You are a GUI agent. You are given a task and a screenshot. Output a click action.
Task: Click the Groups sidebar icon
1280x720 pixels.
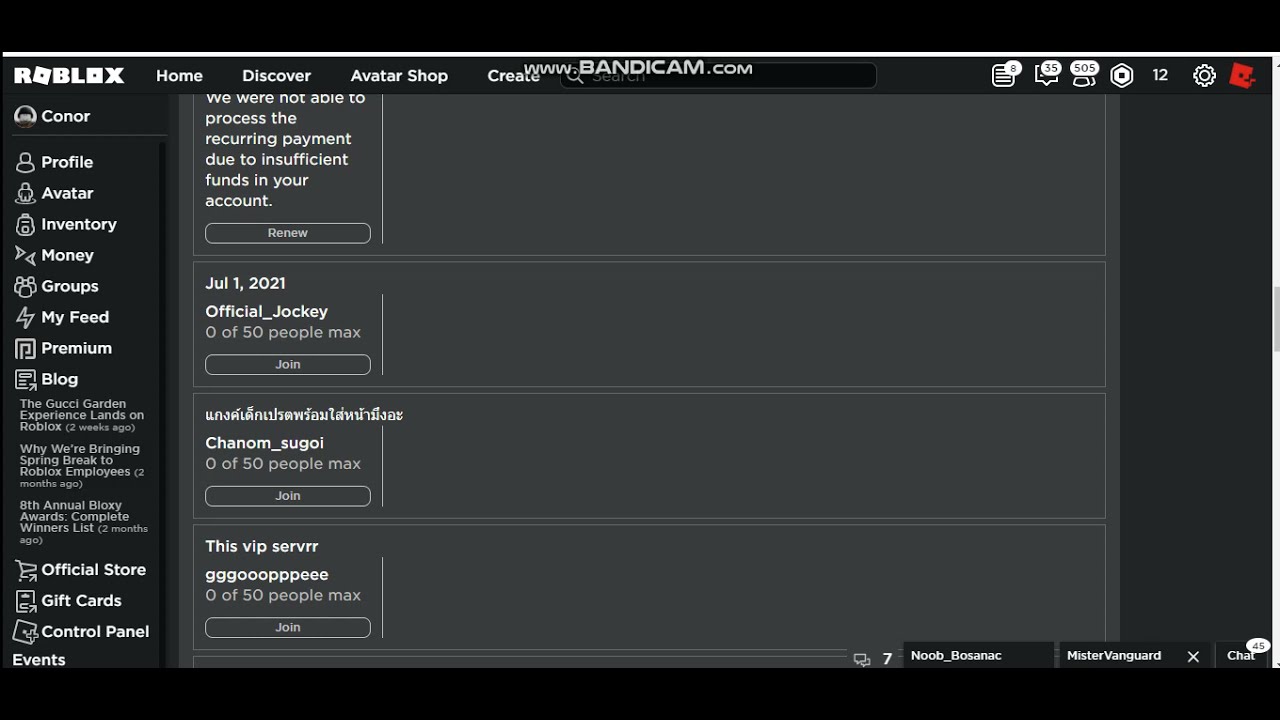25,286
